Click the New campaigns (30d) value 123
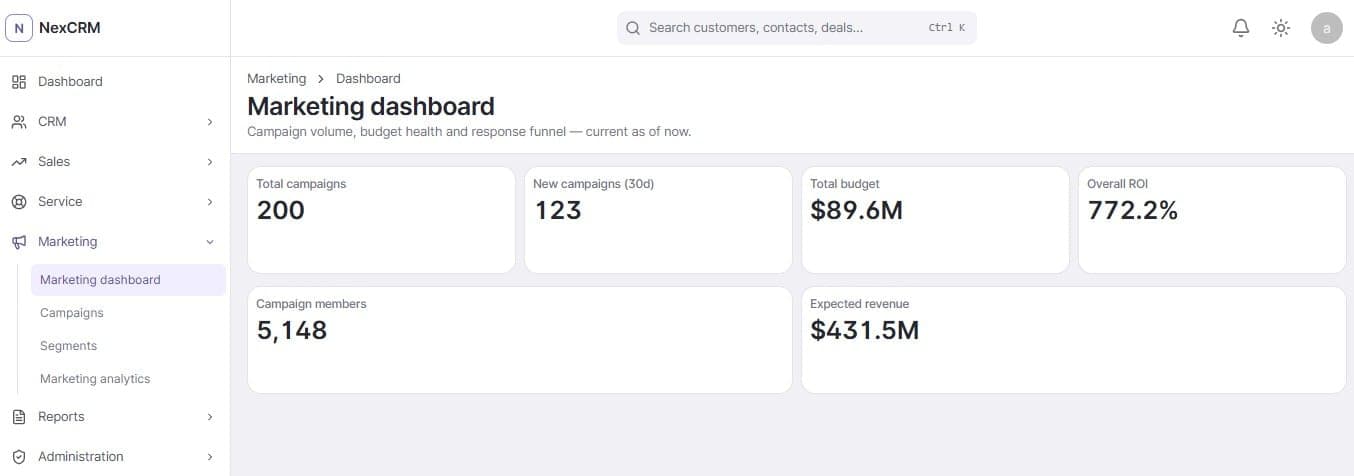 click(x=558, y=210)
